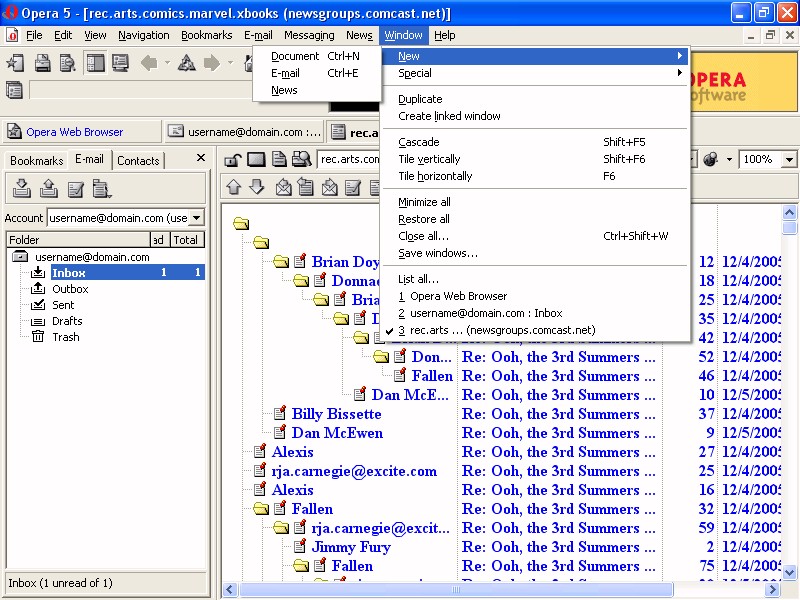Open the Drafts folder
This screenshot has height=600, width=800.
[67, 321]
